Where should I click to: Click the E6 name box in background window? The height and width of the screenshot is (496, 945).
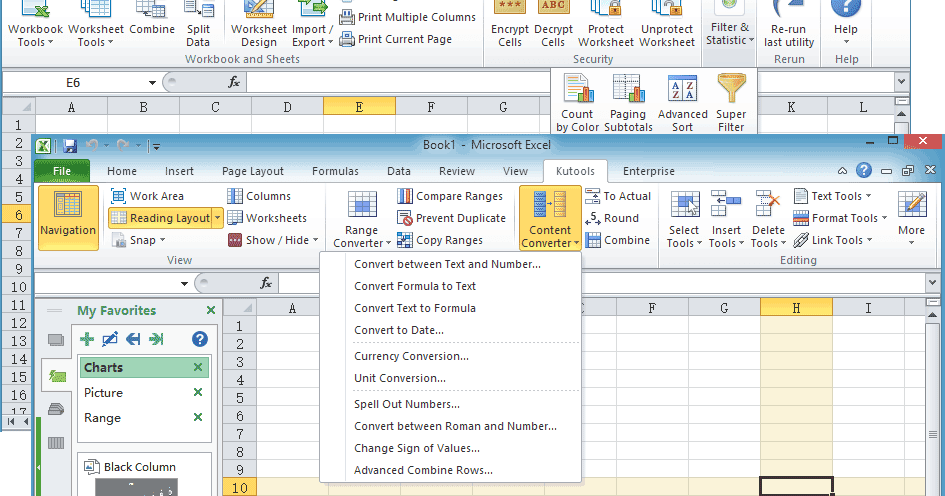point(73,83)
